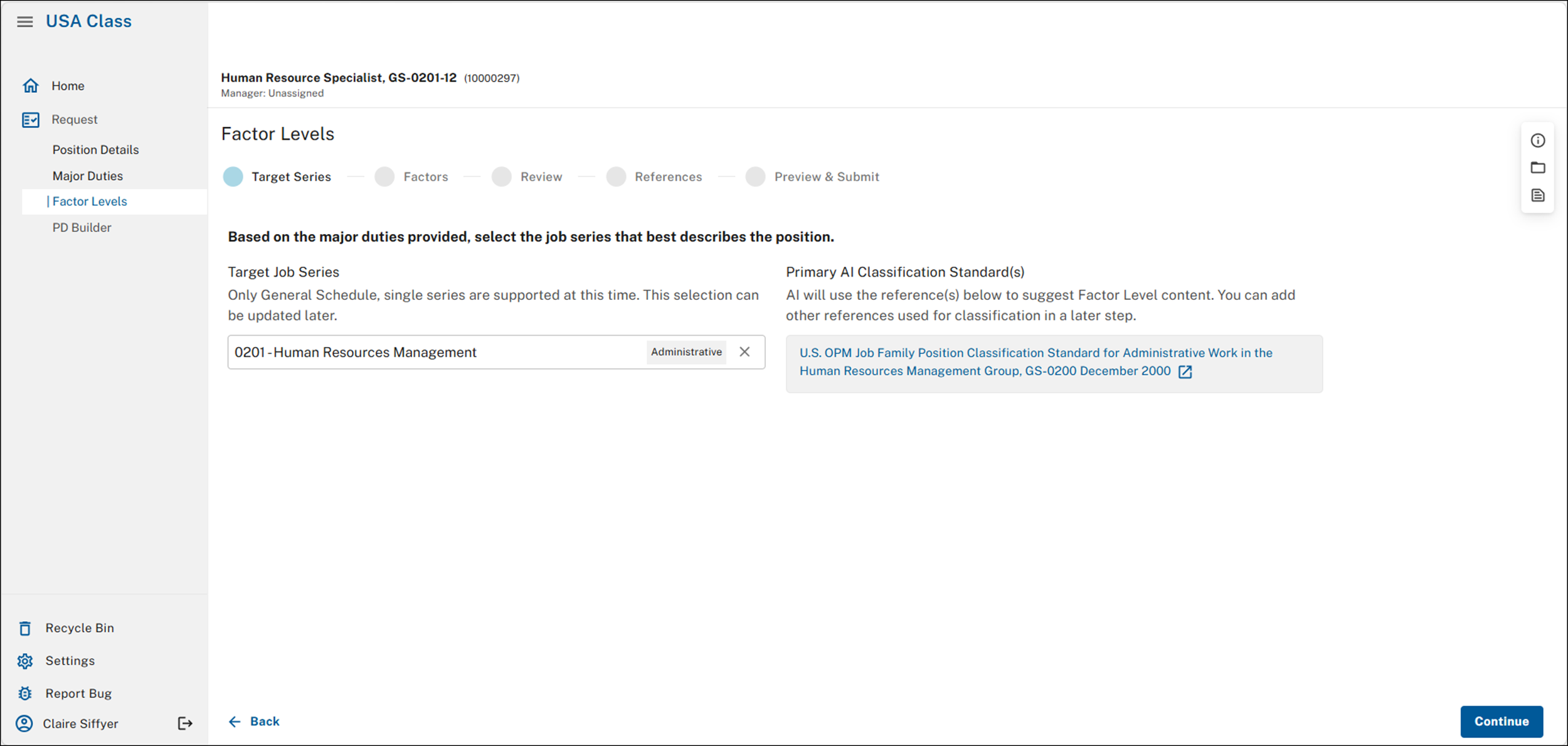Open OPM Job Family Classification Standard link
This screenshot has width=1568, height=746.
click(1036, 361)
